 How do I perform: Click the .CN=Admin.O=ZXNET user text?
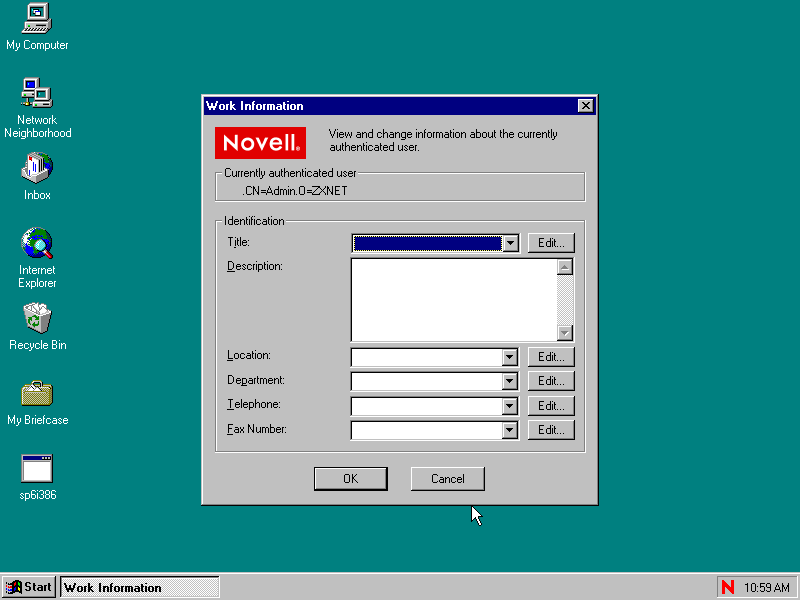tap(295, 191)
